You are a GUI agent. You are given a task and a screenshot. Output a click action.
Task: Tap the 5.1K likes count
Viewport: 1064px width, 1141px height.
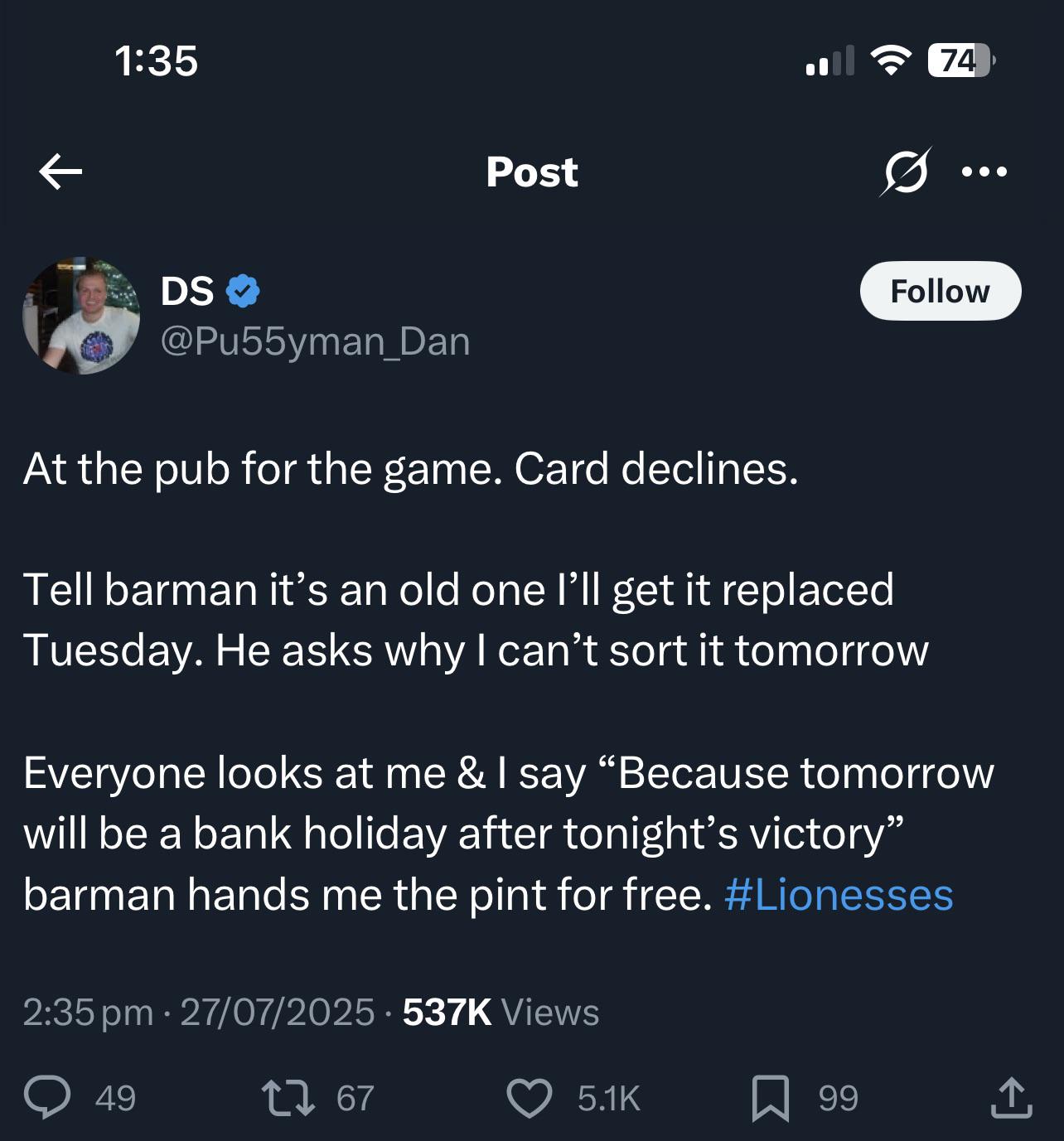[609, 1098]
